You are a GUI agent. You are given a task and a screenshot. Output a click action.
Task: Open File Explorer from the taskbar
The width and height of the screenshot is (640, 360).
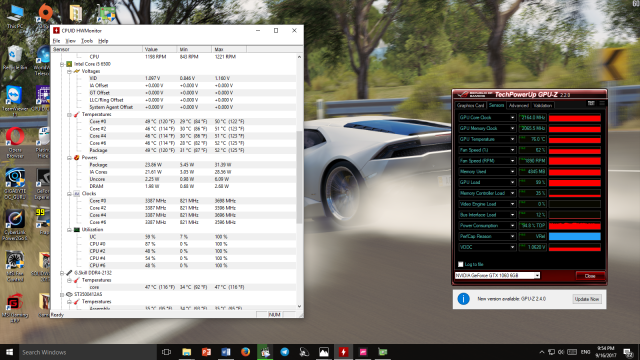[187, 352]
